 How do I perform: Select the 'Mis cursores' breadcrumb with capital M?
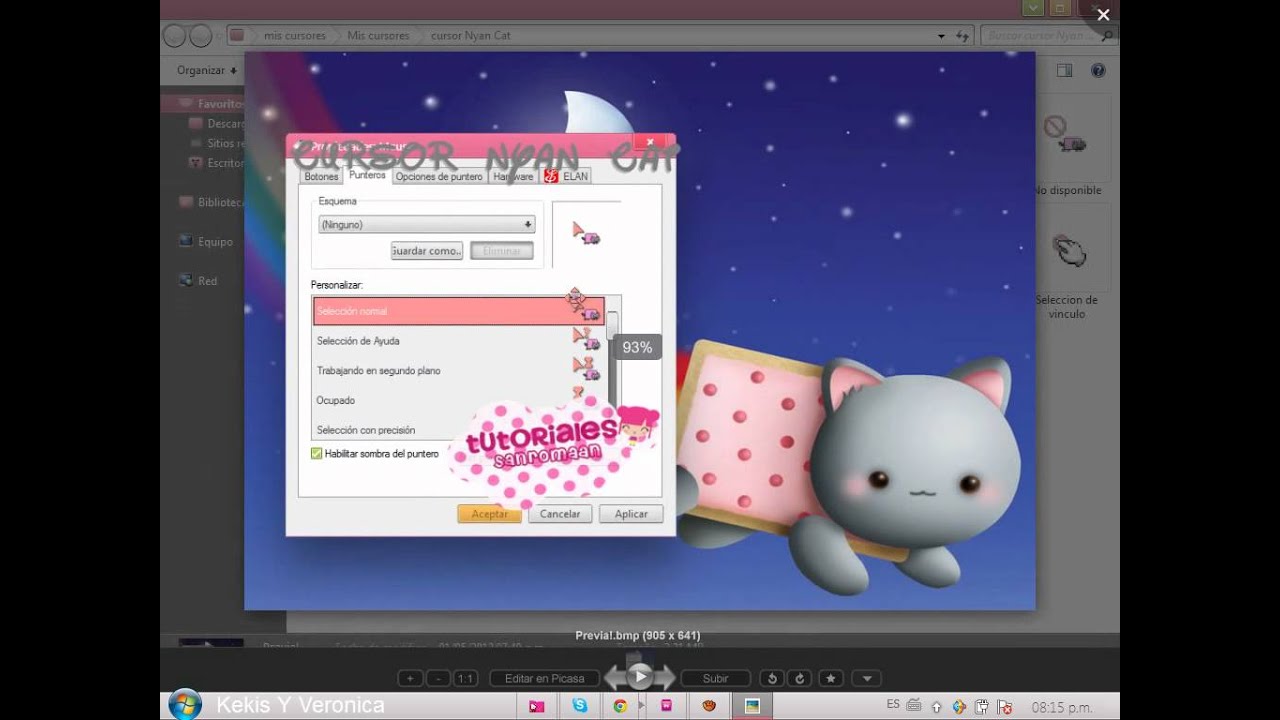pyautogui.click(x=378, y=36)
